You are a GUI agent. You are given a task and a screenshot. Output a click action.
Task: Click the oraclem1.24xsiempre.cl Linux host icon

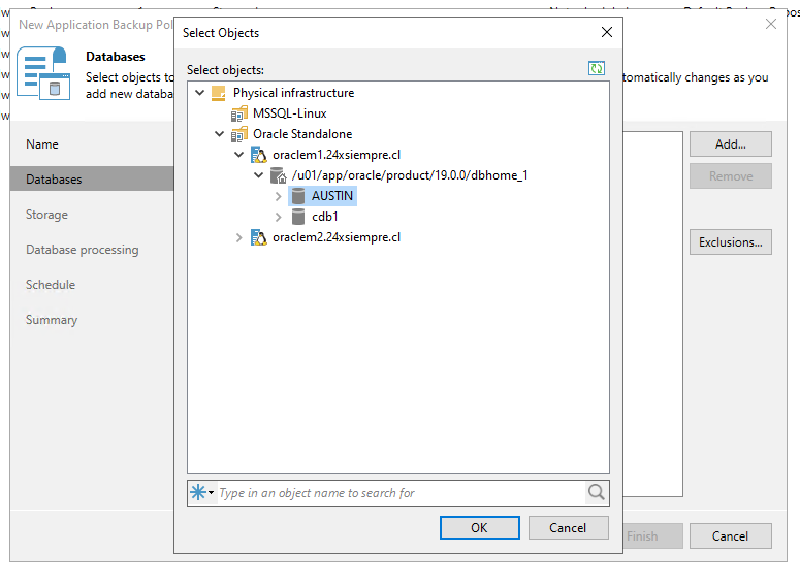pyautogui.click(x=259, y=155)
